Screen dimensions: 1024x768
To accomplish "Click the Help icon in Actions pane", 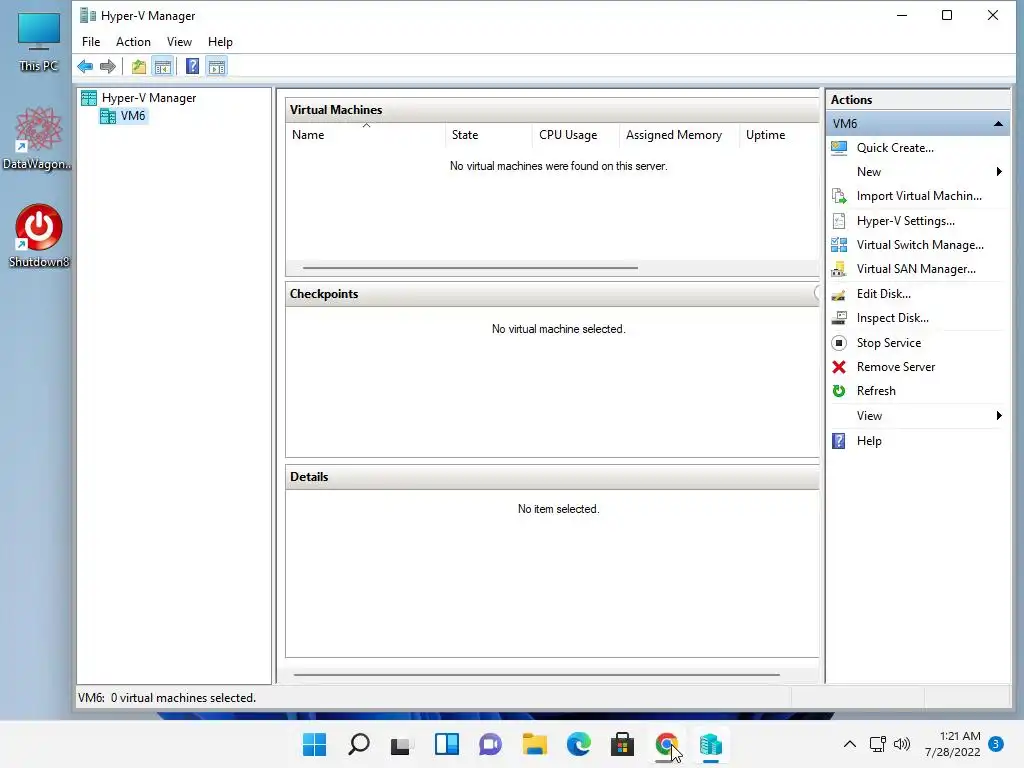I will pyautogui.click(x=839, y=441).
